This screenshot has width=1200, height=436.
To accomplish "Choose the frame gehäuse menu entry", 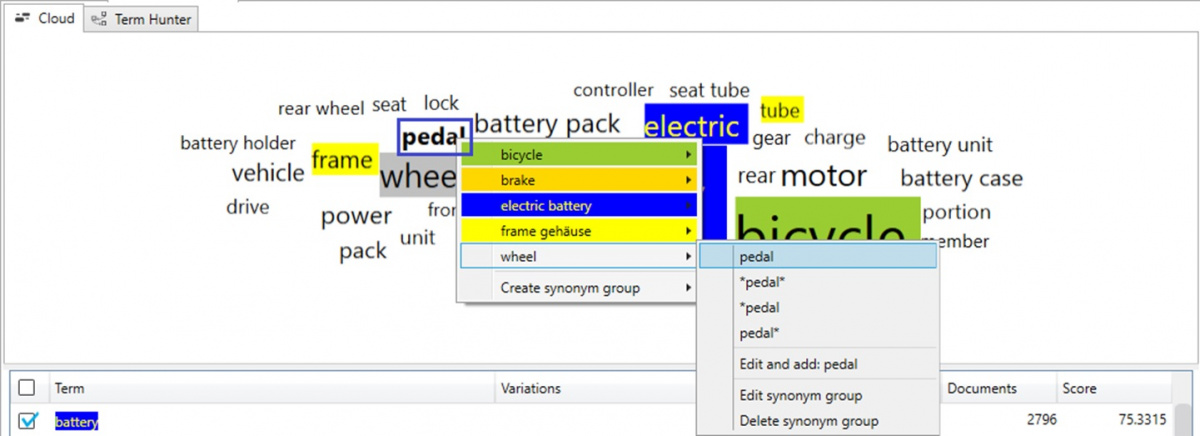I will pyautogui.click(x=579, y=231).
